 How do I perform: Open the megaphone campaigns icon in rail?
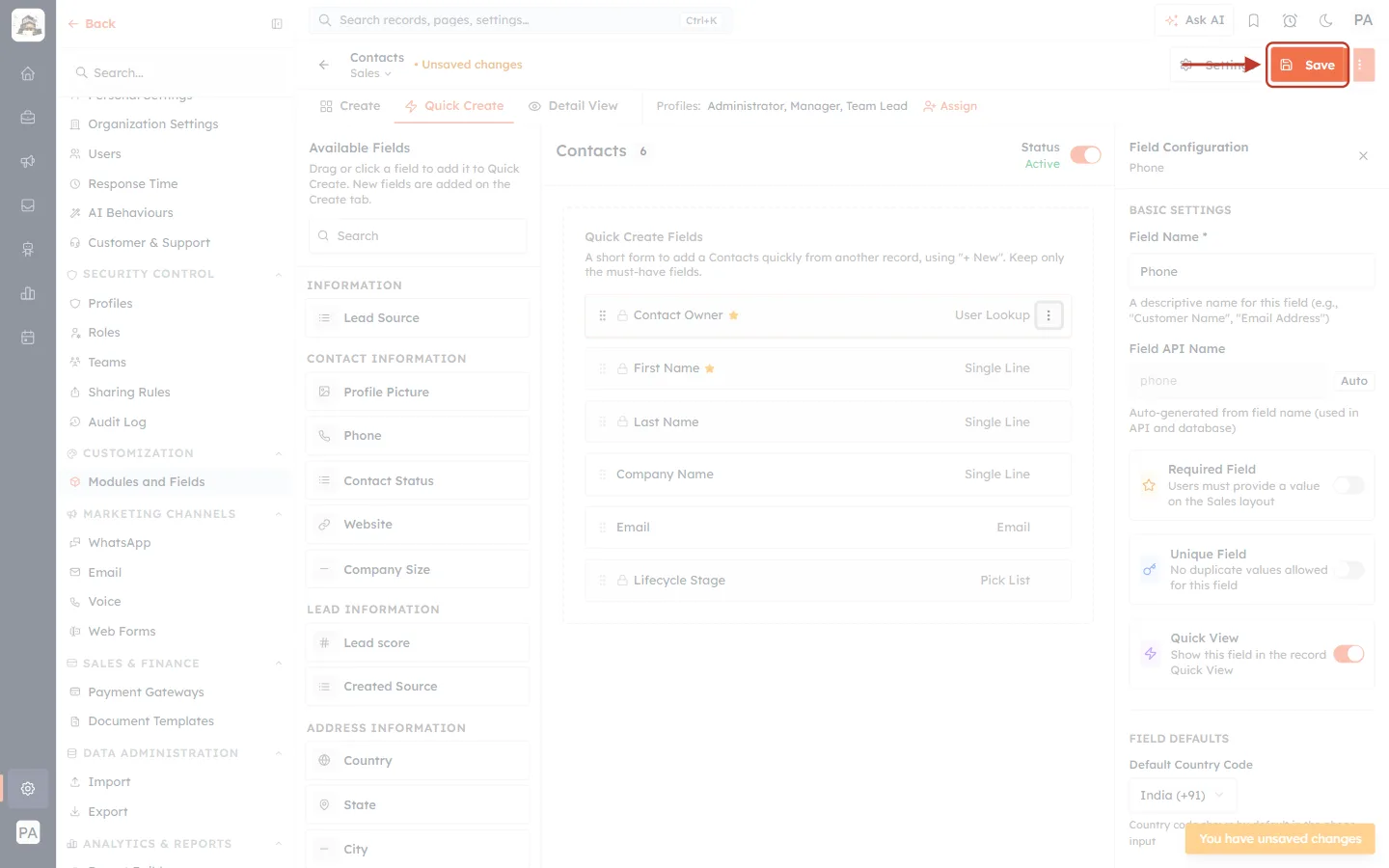[28, 161]
